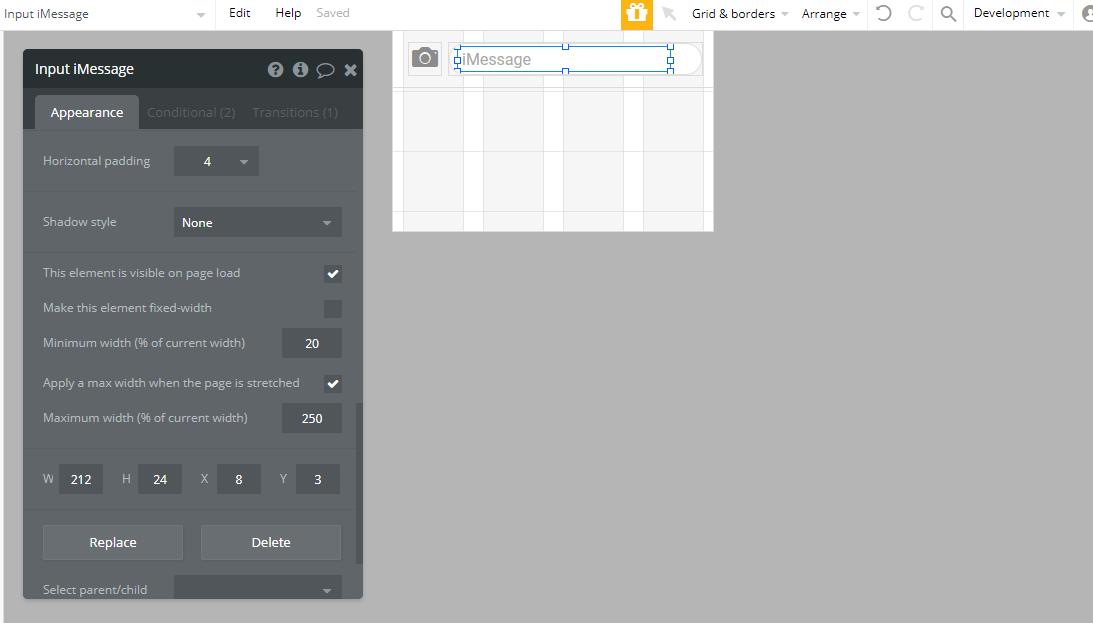Image resolution: width=1093 pixels, height=623 pixels.
Task: Redo the change
Action: 916,13
